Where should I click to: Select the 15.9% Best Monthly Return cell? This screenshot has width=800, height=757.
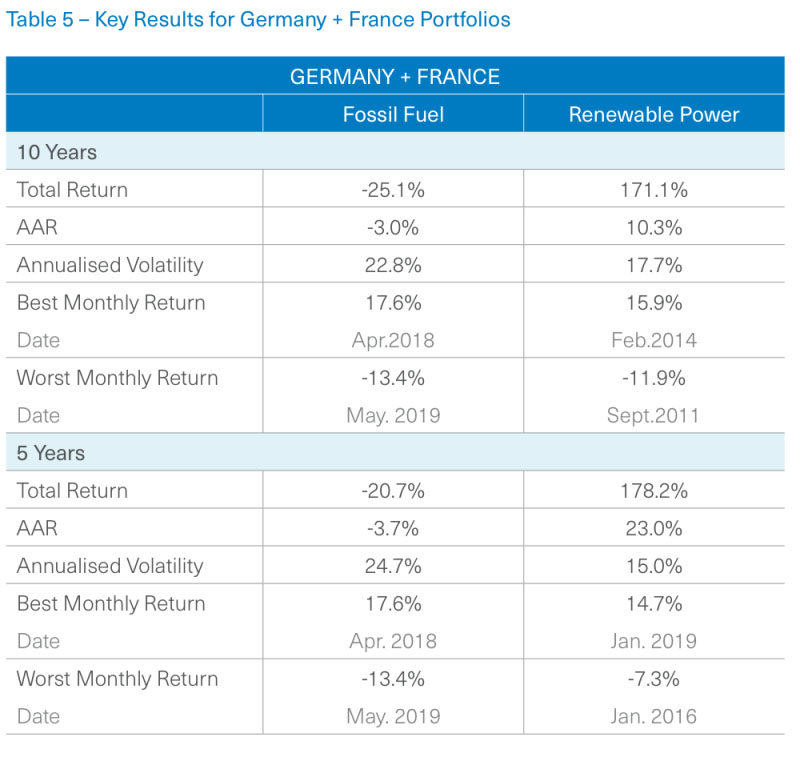click(x=654, y=303)
